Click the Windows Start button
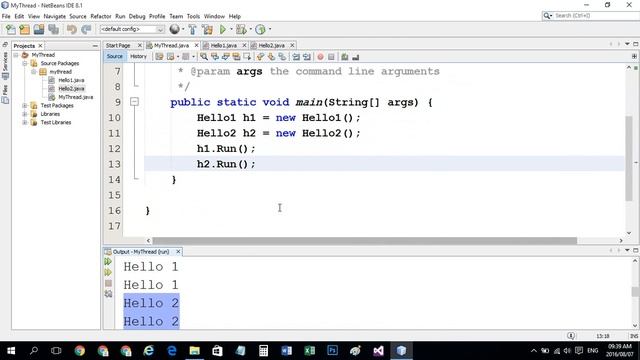The image size is (640, 360). coord(11,351)
